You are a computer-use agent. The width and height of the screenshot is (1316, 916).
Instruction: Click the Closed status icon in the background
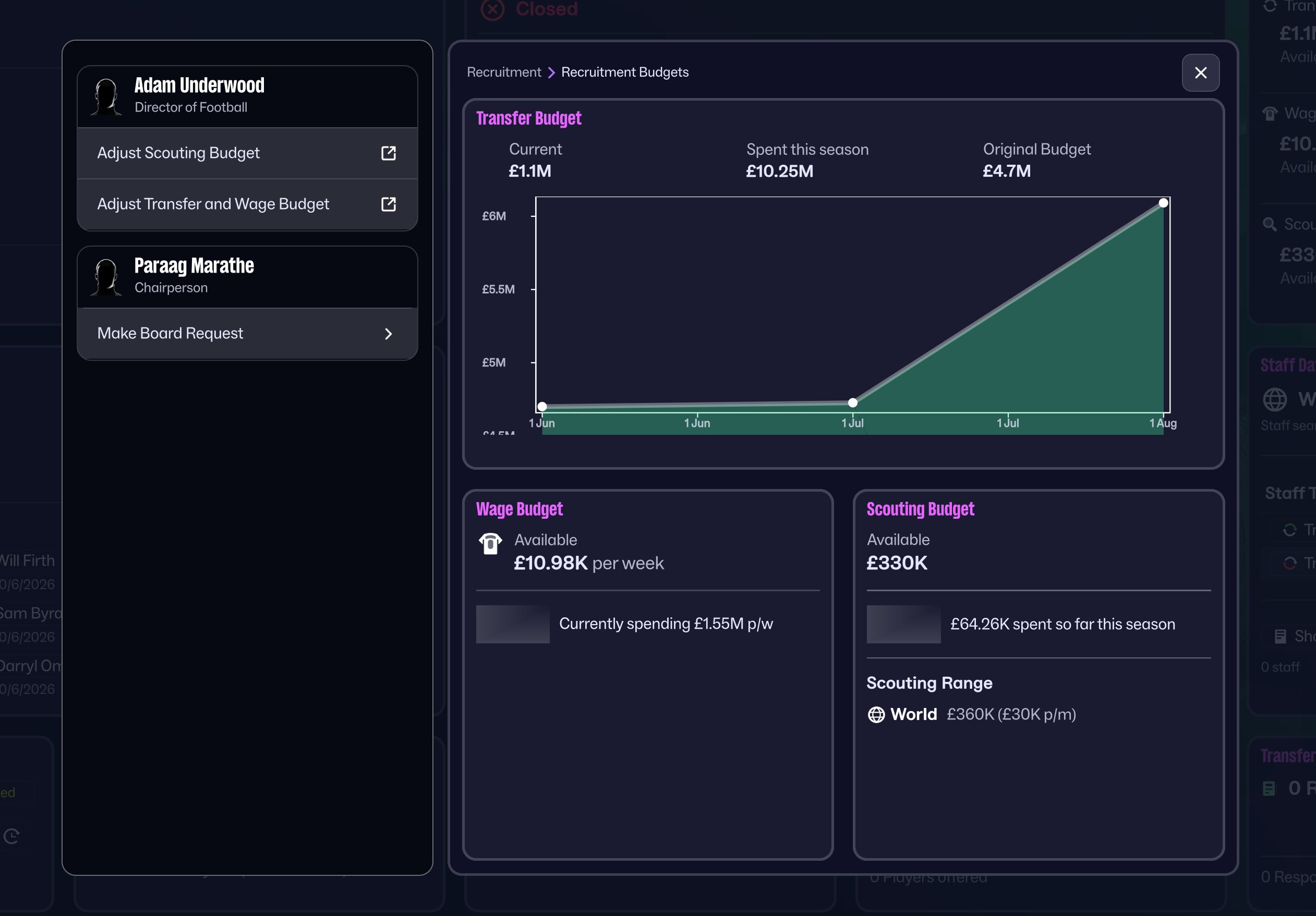492,9
